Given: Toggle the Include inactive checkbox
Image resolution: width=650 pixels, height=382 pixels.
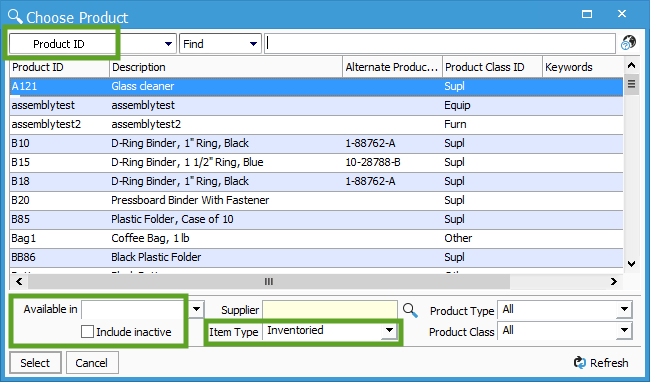Looking at the screenshot, I should 87,332.
